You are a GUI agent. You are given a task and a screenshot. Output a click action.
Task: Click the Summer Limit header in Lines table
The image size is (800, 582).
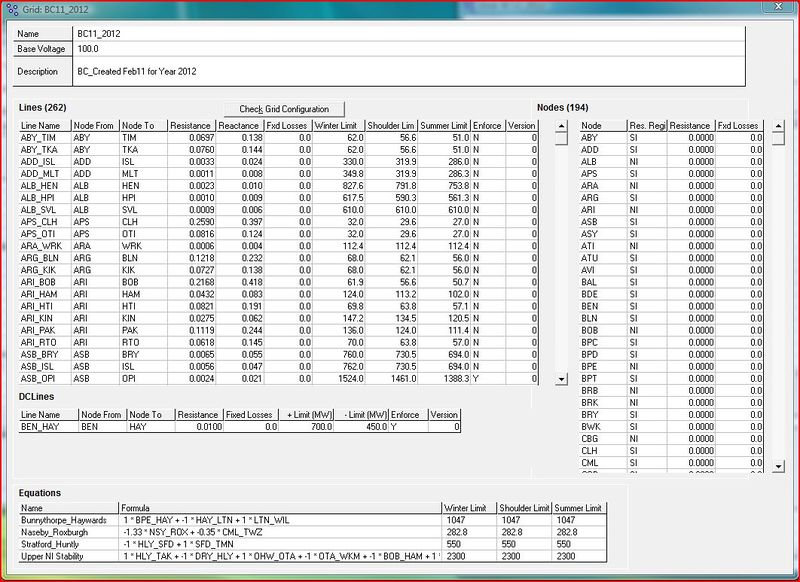(444, 125)
